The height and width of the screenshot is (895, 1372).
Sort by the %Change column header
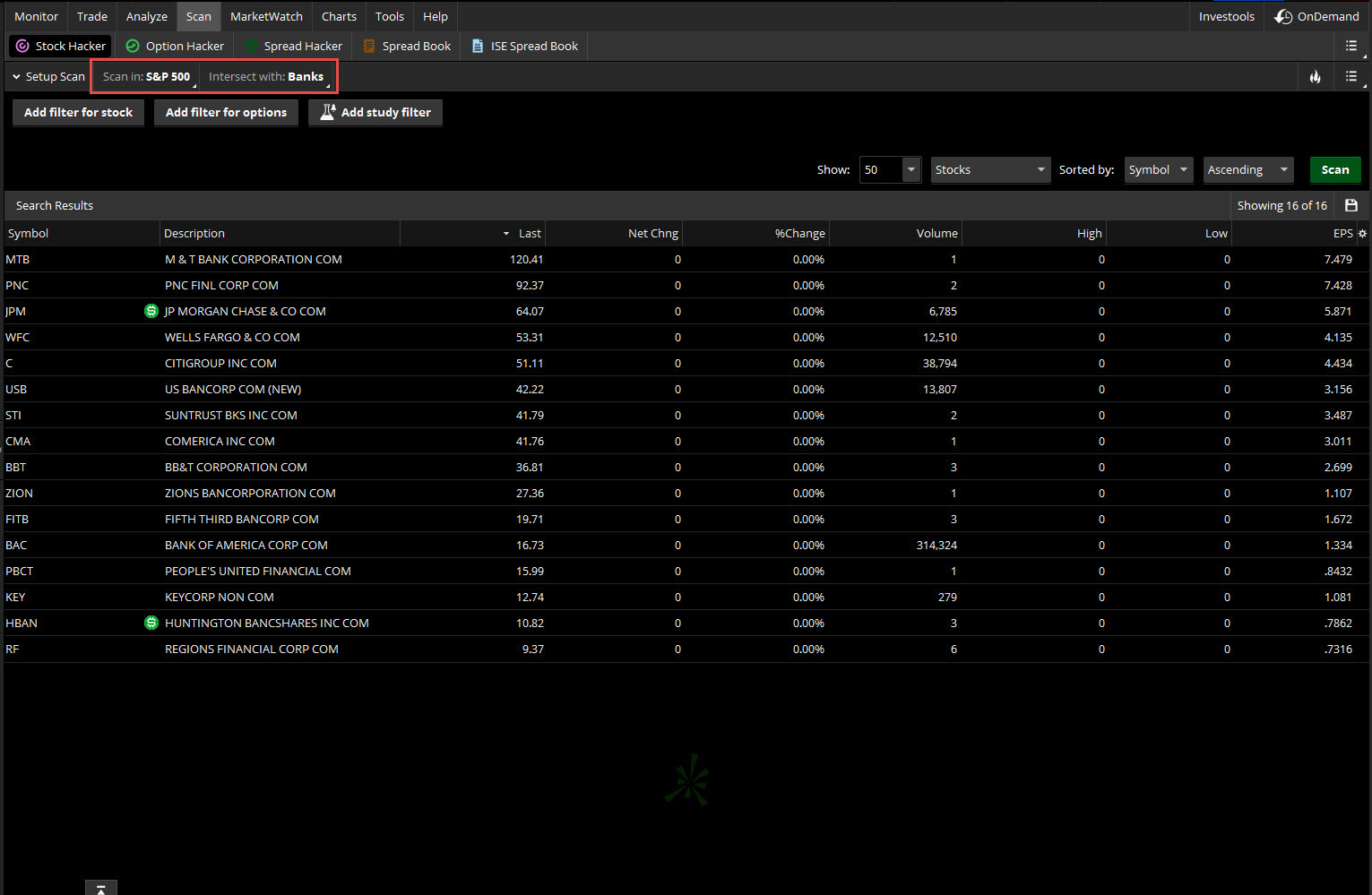pos(755,233)
